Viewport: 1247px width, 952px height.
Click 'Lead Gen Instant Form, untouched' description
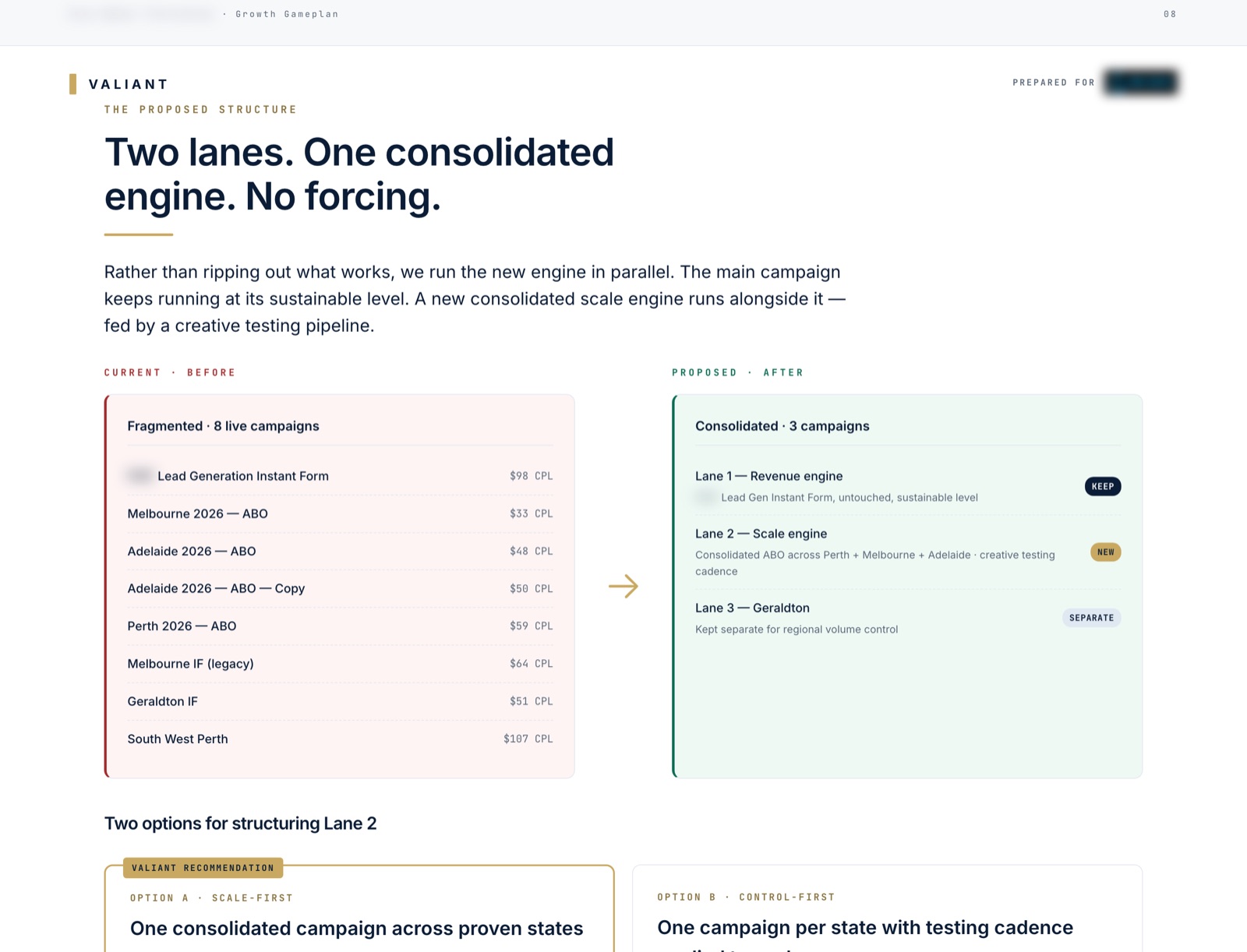tap(850, 498)
